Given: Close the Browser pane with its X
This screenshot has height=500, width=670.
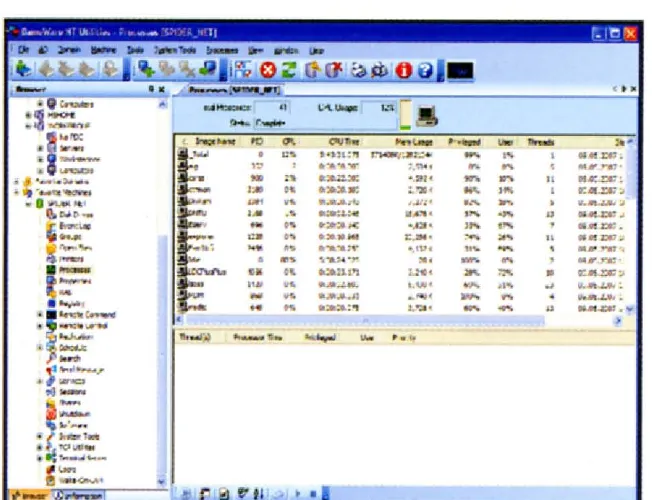Looking at the screenshot, I should point(162,89).
